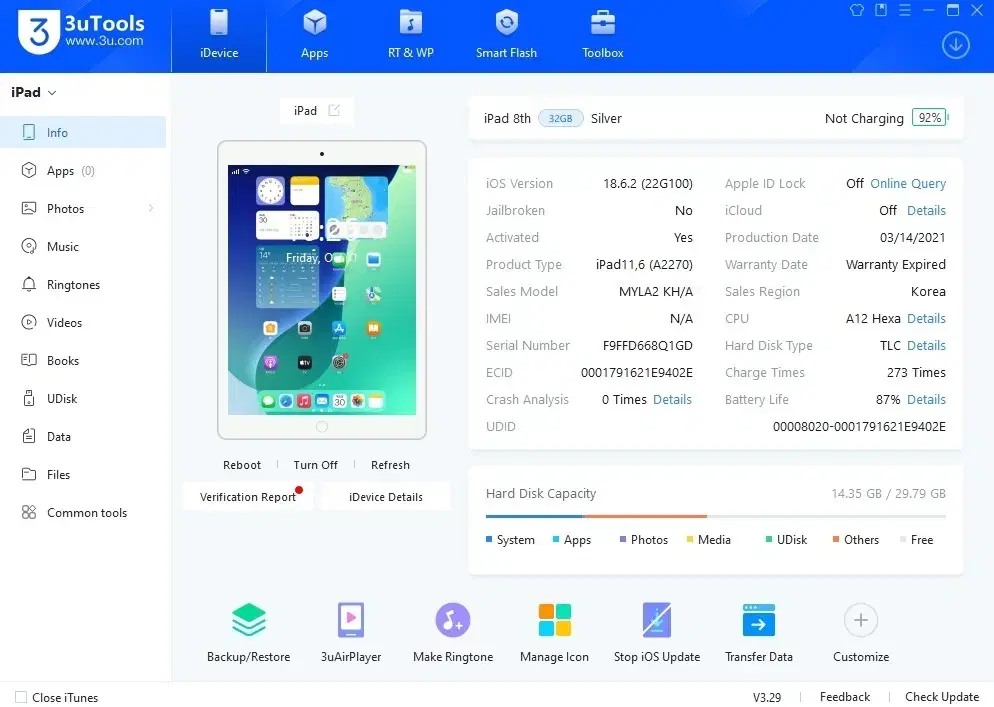Open Battery Life Details link

tap(926, 399)
